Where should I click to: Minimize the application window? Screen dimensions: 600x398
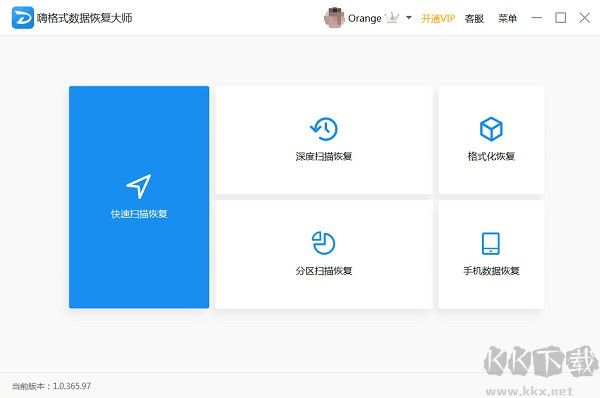[536, 18]
